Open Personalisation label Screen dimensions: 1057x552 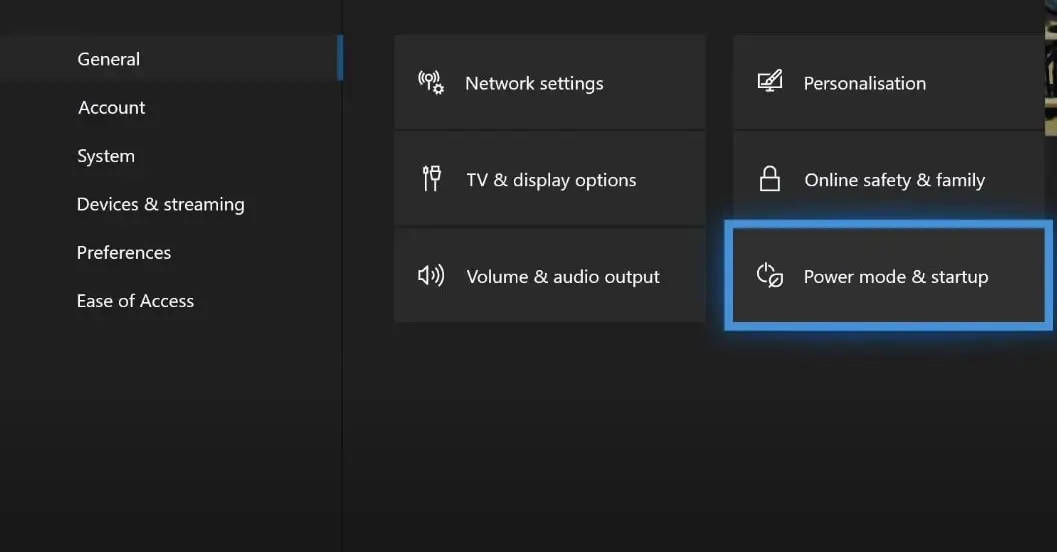865,84
